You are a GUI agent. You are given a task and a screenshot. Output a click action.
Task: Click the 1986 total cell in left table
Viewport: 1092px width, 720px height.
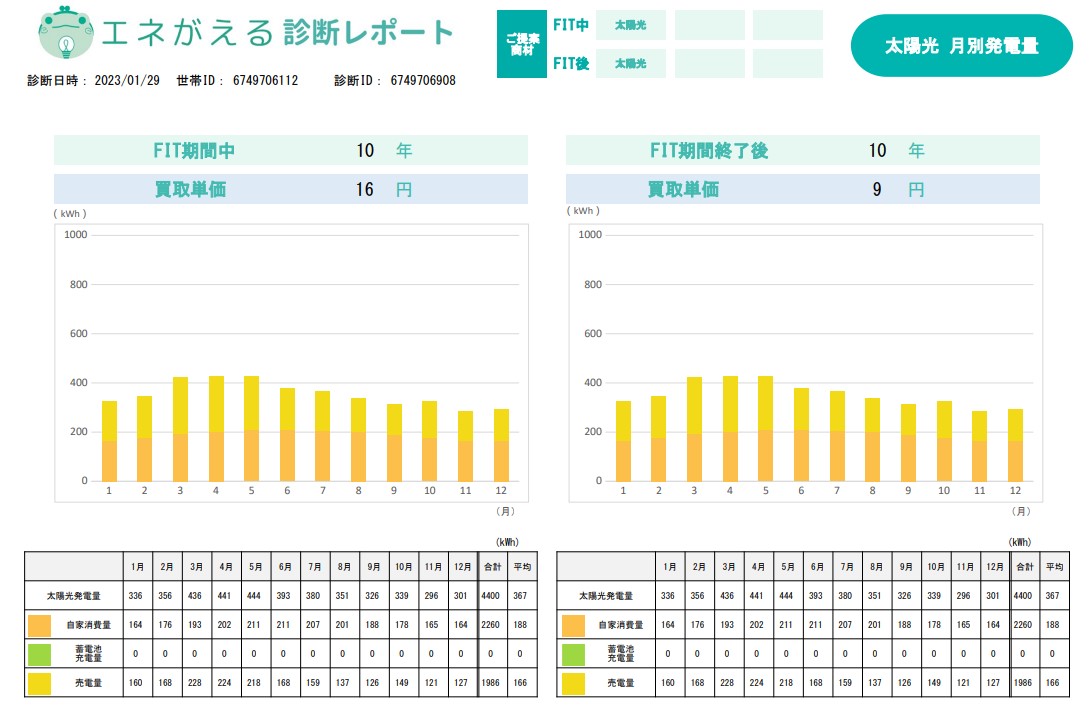(490, 683)
